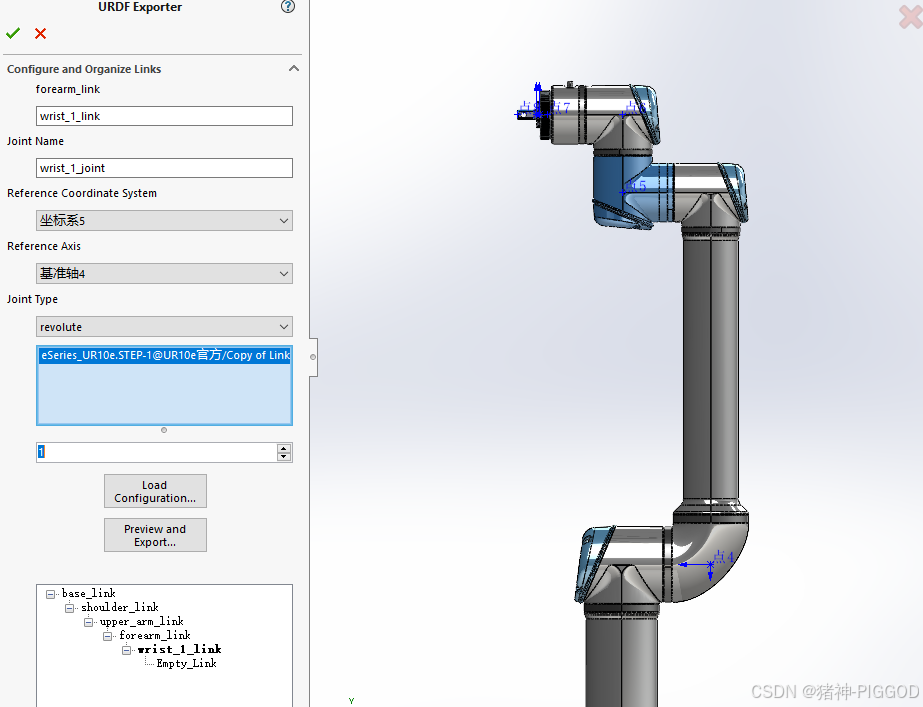Select the eSeries_UR10e.STEP-1 item in the list

[164, 355]
